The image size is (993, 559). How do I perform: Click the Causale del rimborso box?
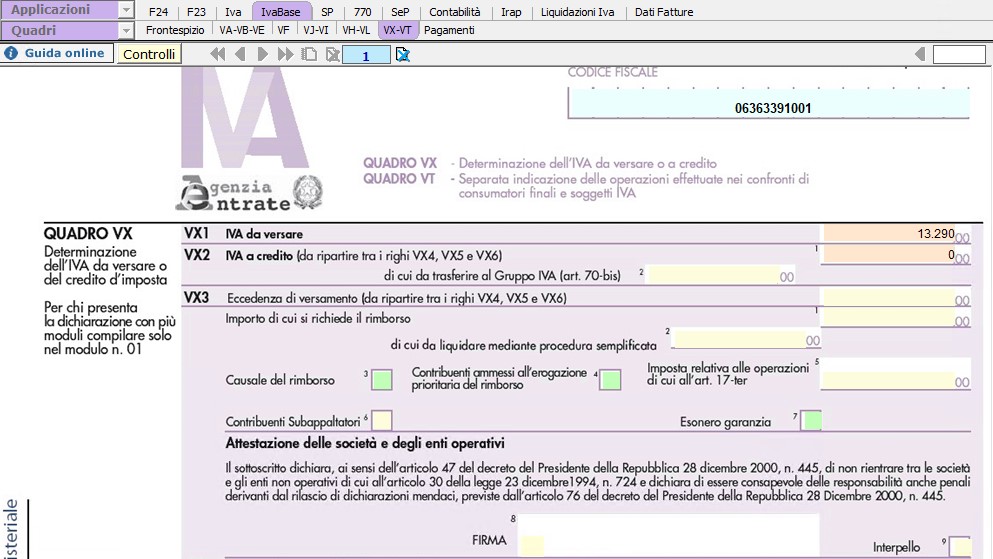click(382, 380)
